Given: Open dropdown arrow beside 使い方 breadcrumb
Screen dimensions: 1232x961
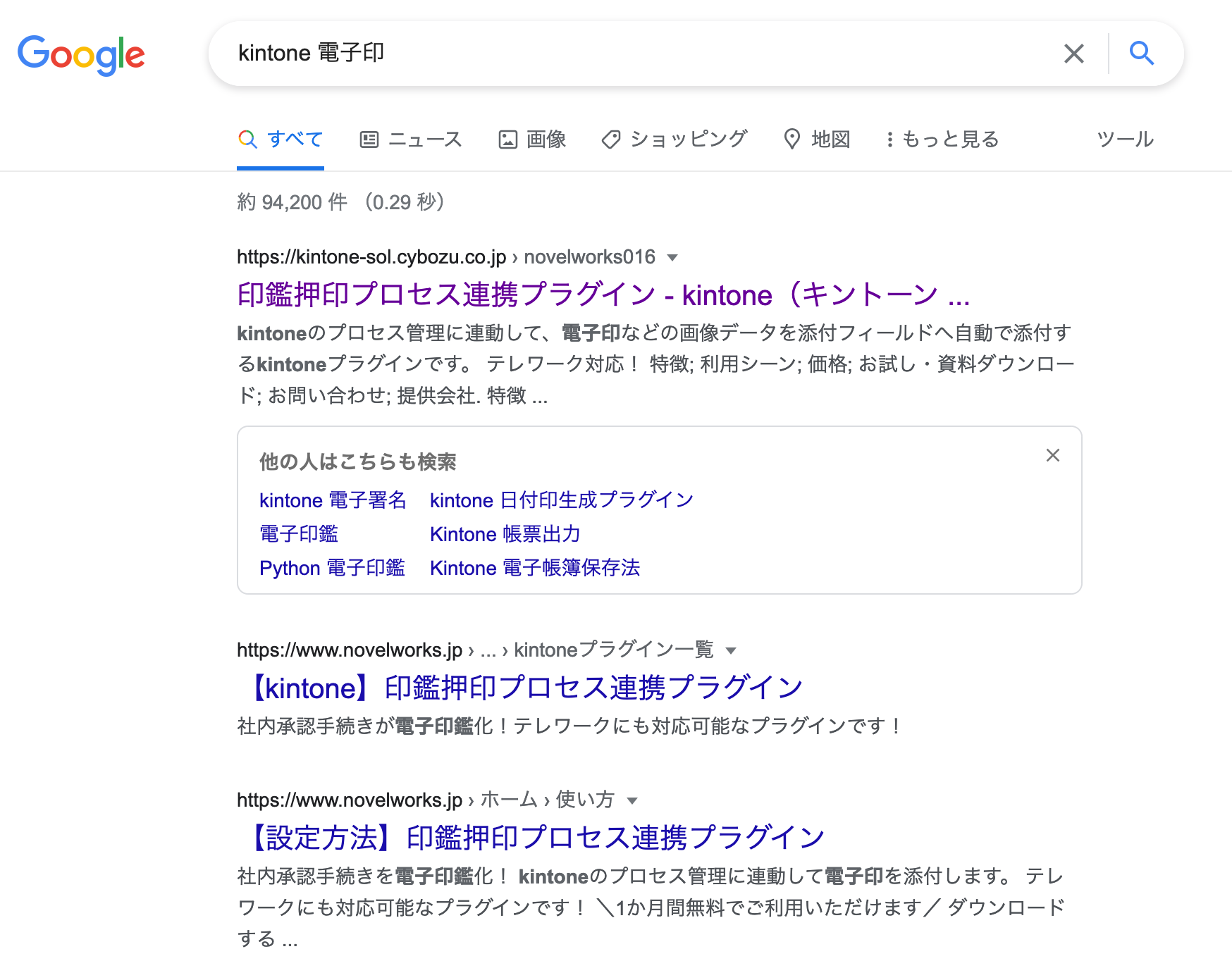Looking at the screenshot, I should (x=632, y=801).
